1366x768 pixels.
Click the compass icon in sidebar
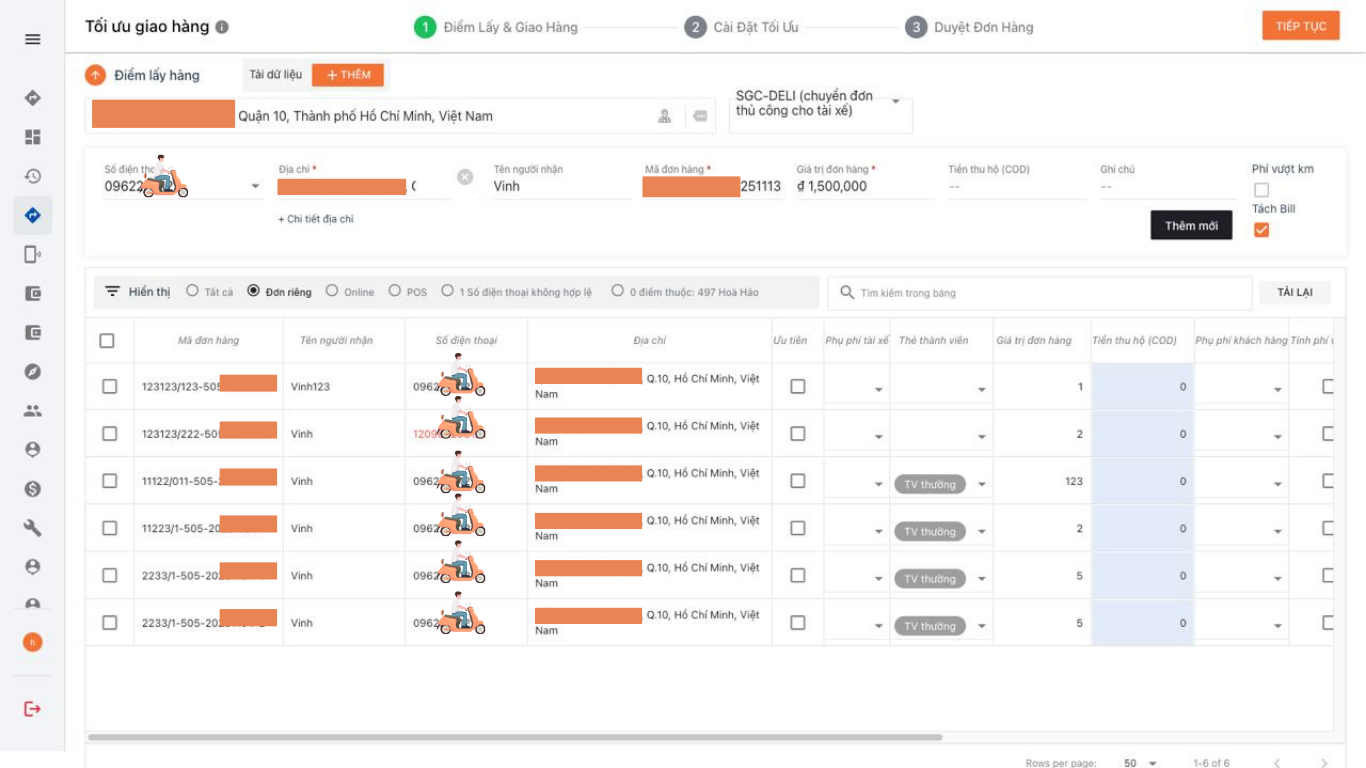coord(33,372)
